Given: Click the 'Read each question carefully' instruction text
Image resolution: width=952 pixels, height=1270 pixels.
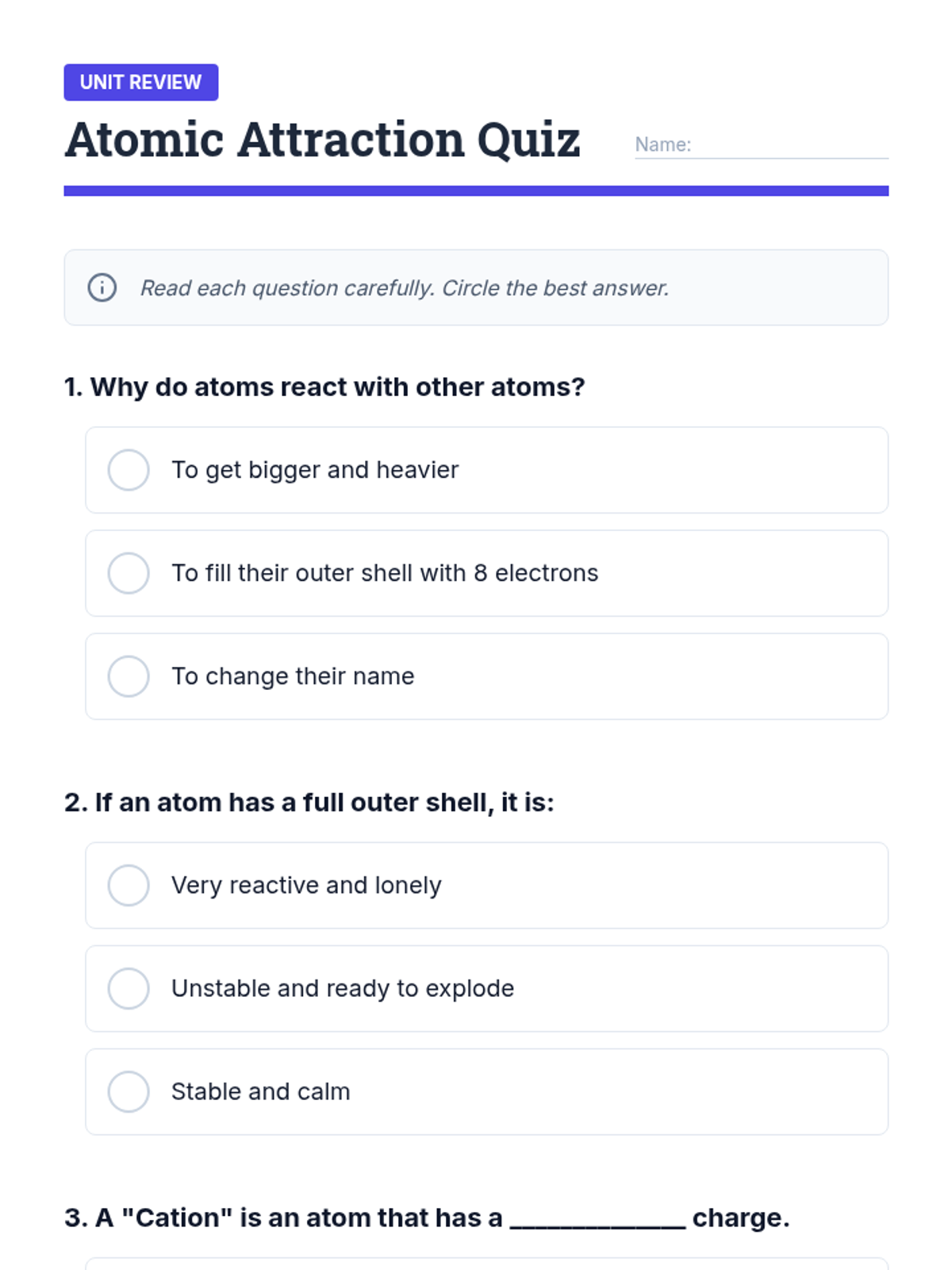Looking at the screenshot, I should [x=405, y=288].
